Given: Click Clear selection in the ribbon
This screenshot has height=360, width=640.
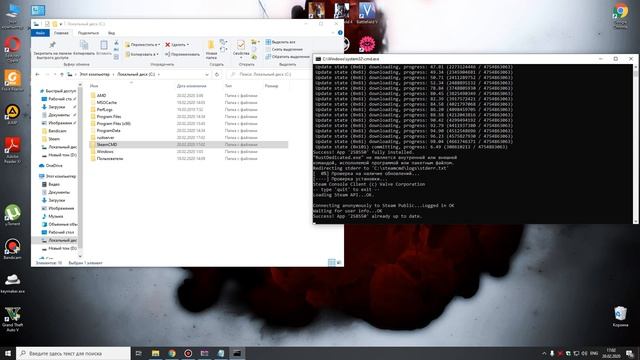Looking at the screenshot, I should (284, 49).
